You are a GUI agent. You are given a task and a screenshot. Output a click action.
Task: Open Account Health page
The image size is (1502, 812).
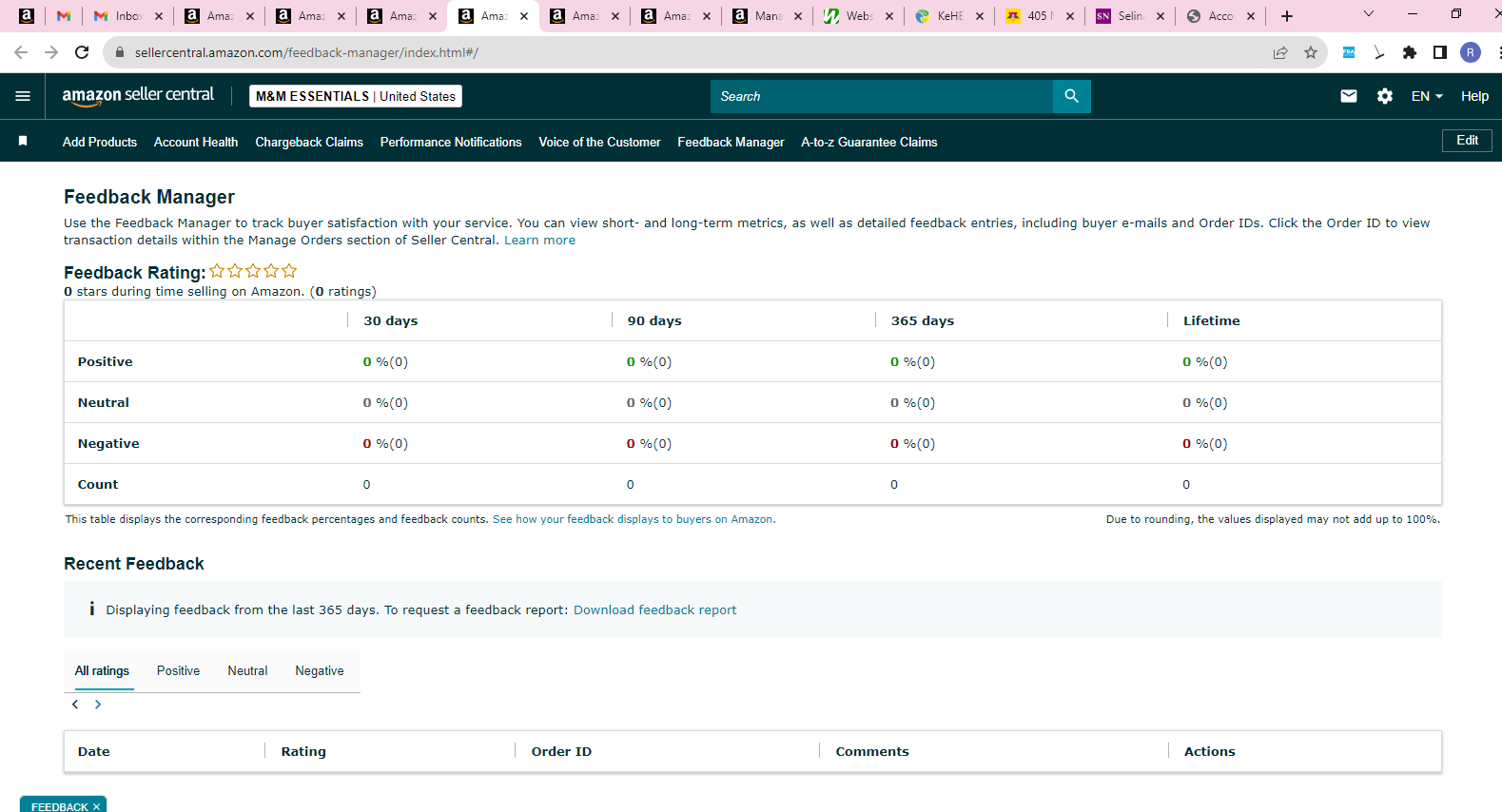pyautogui.click(x=196, y=142)
